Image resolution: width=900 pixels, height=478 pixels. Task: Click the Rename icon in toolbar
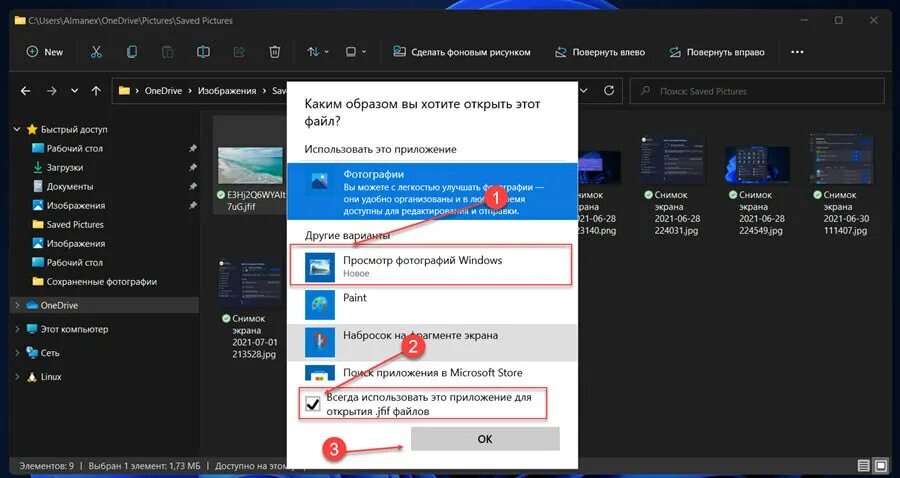(x=203, y=52)
